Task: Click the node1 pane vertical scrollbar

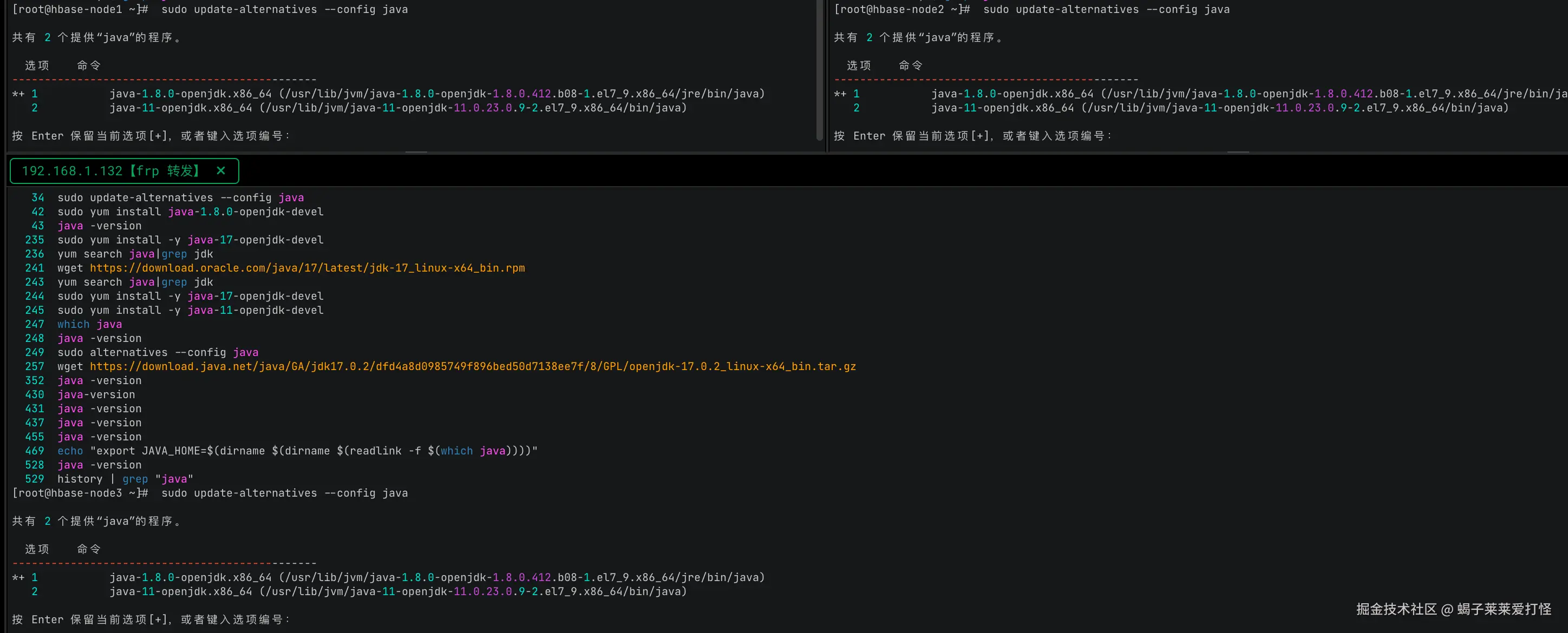Action: pos(819,70)
